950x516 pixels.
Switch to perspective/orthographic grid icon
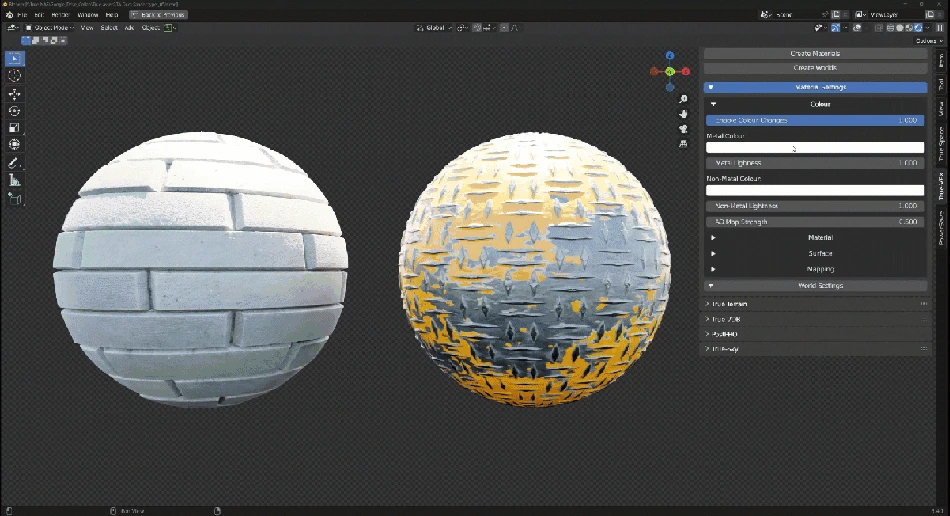click(683, 144)
